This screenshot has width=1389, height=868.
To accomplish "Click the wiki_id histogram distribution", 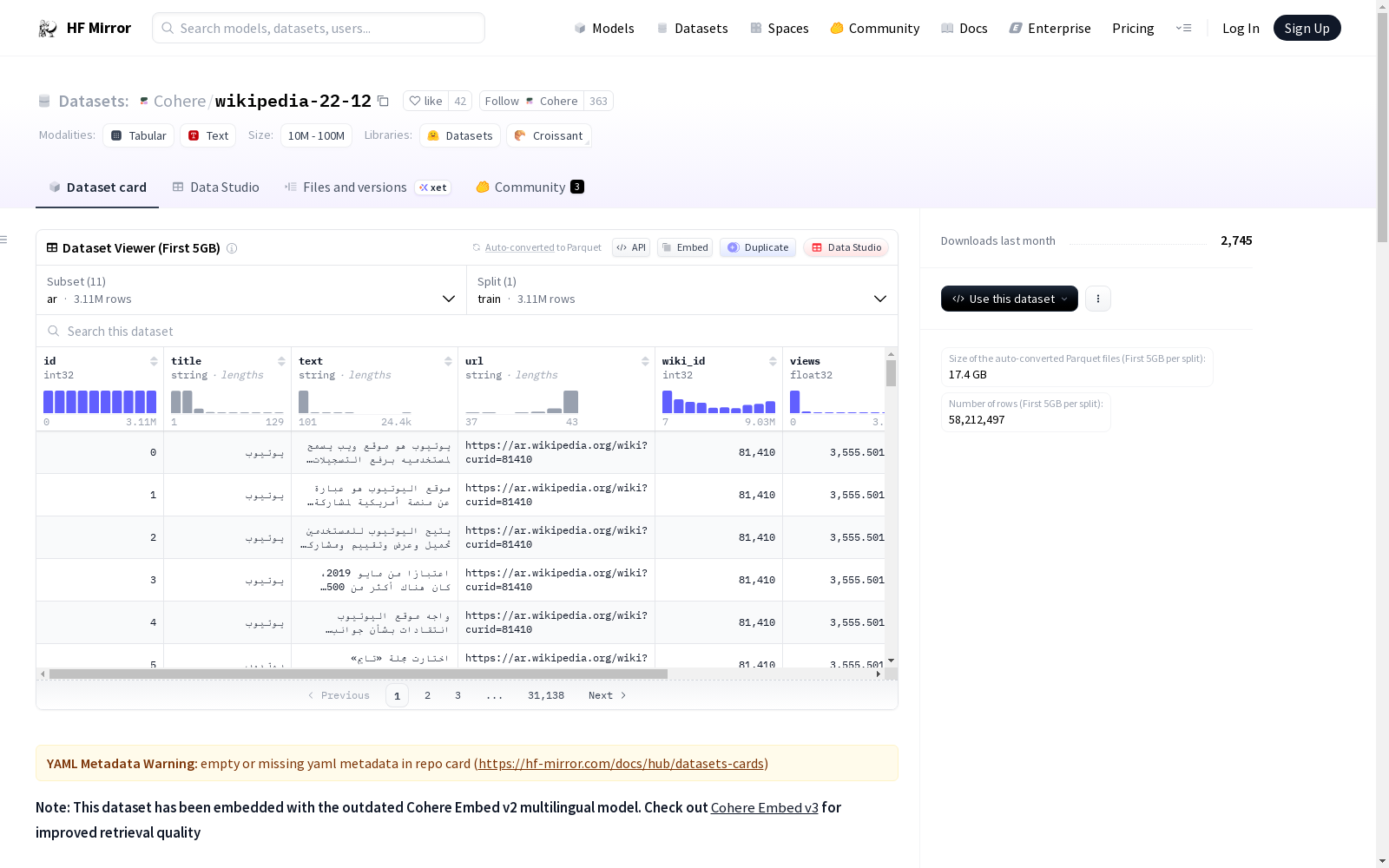I will point(719,401).
